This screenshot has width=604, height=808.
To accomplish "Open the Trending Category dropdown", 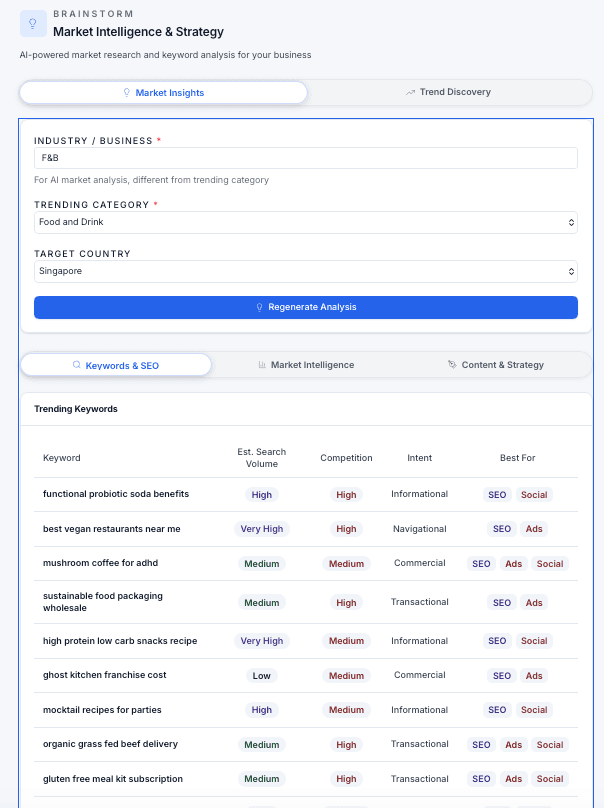I will [305, 222].
